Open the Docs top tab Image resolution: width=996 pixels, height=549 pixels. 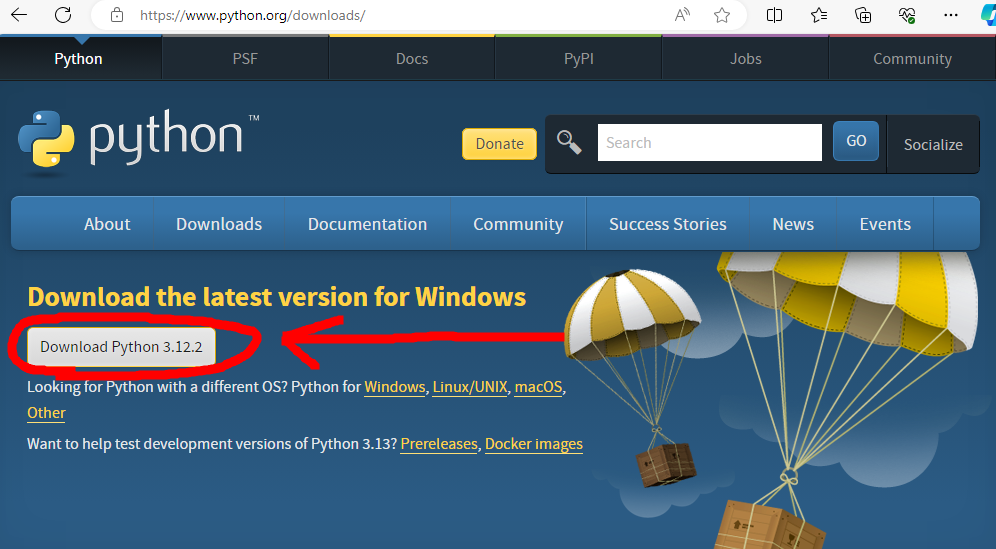click(412, 58)
